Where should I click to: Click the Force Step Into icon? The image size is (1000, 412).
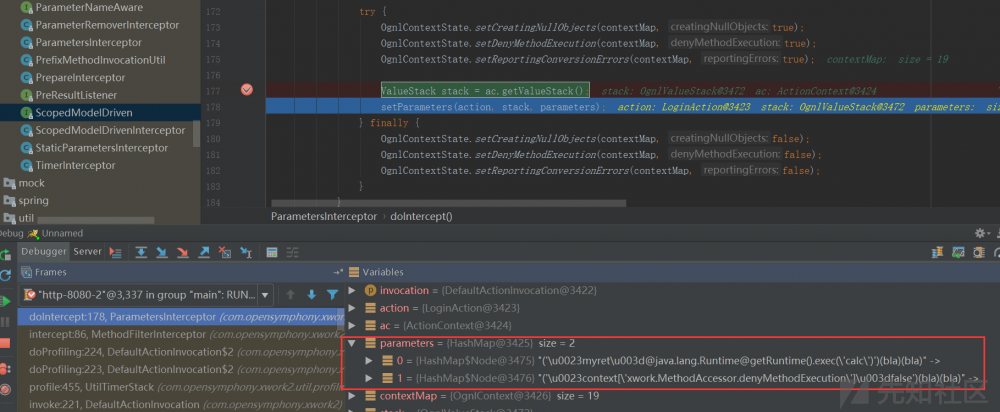tap(183, 252)
